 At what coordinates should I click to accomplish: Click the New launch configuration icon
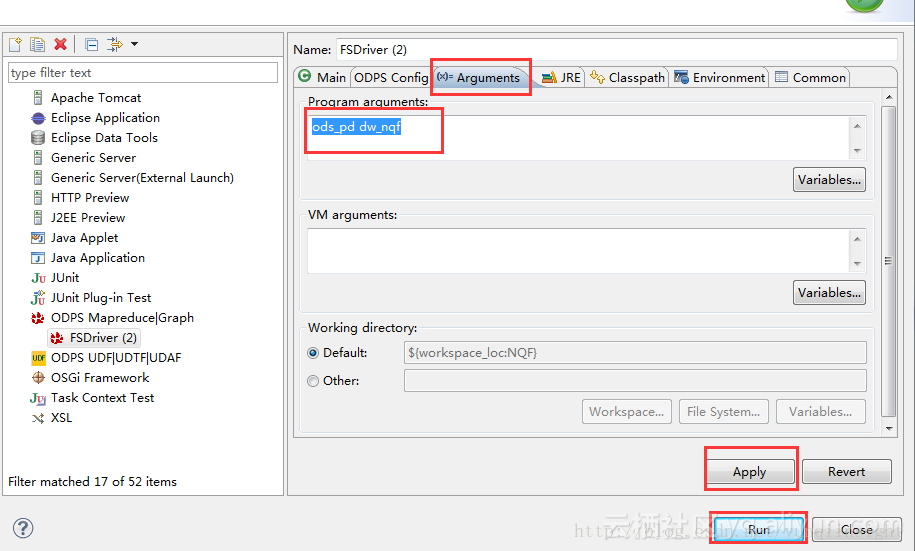[x=16, y=44]
